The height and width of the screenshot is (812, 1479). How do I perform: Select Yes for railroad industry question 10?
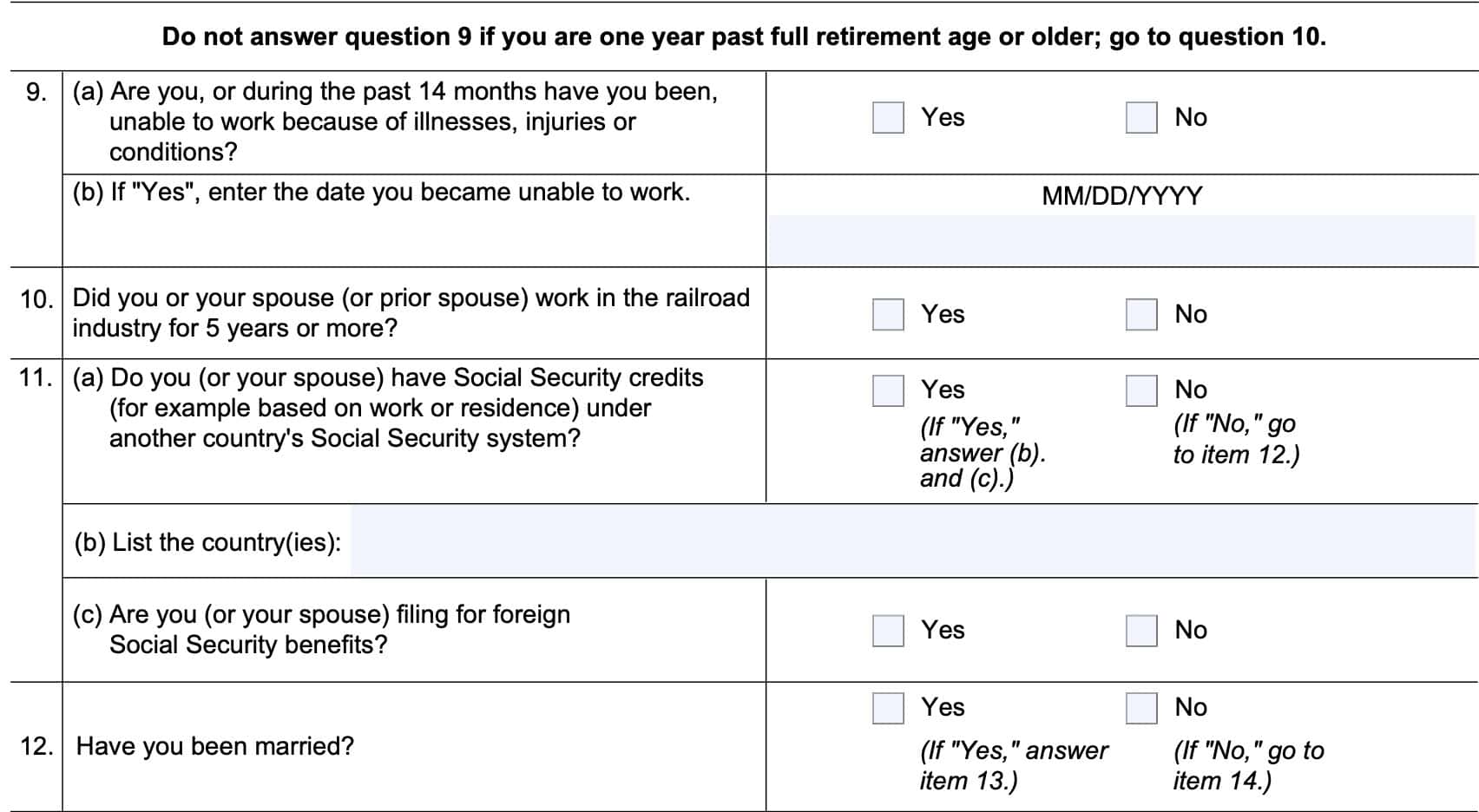tap(888, 314)
